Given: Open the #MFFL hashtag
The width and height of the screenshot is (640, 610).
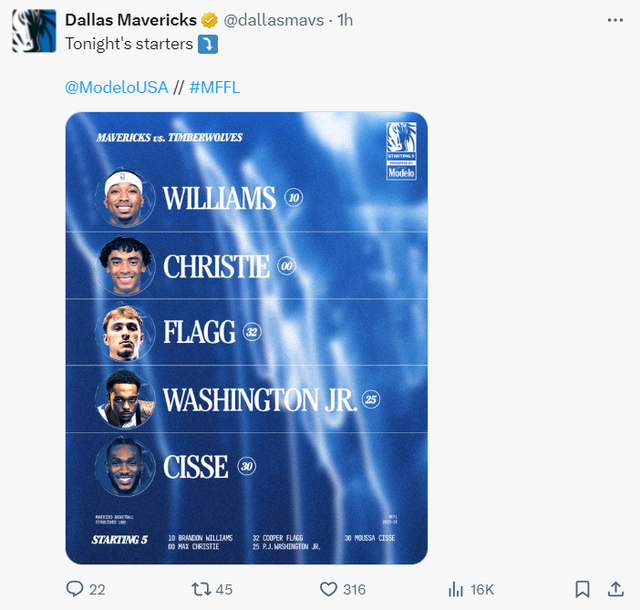Looking at the screenshot, I should (214, 87).
